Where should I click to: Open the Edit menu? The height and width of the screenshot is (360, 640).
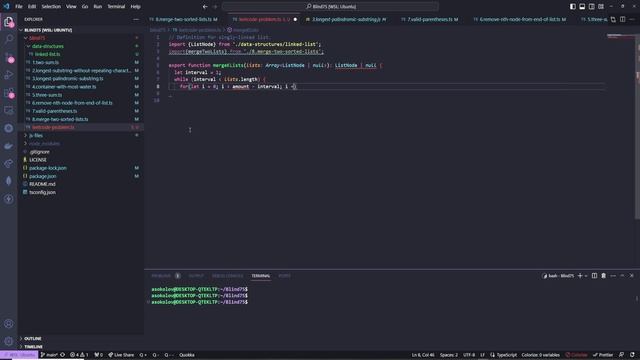coord(32,7)
